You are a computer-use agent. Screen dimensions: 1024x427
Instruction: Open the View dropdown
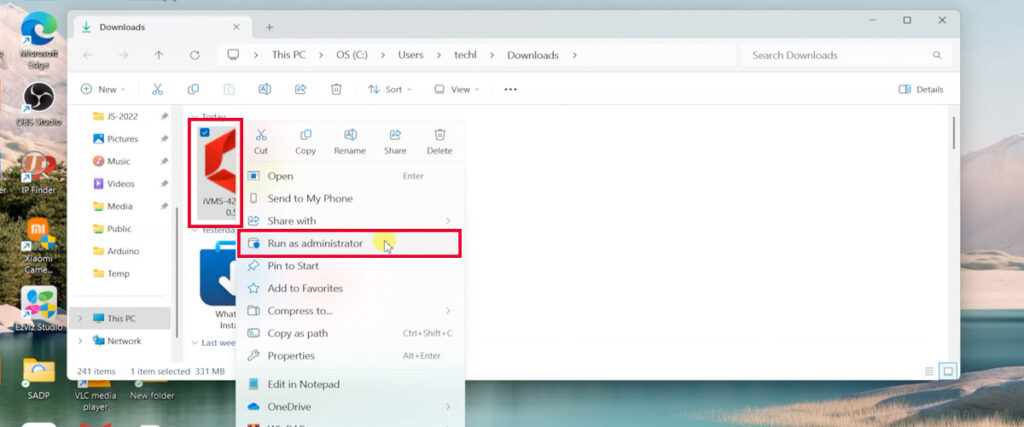point(456,89)
